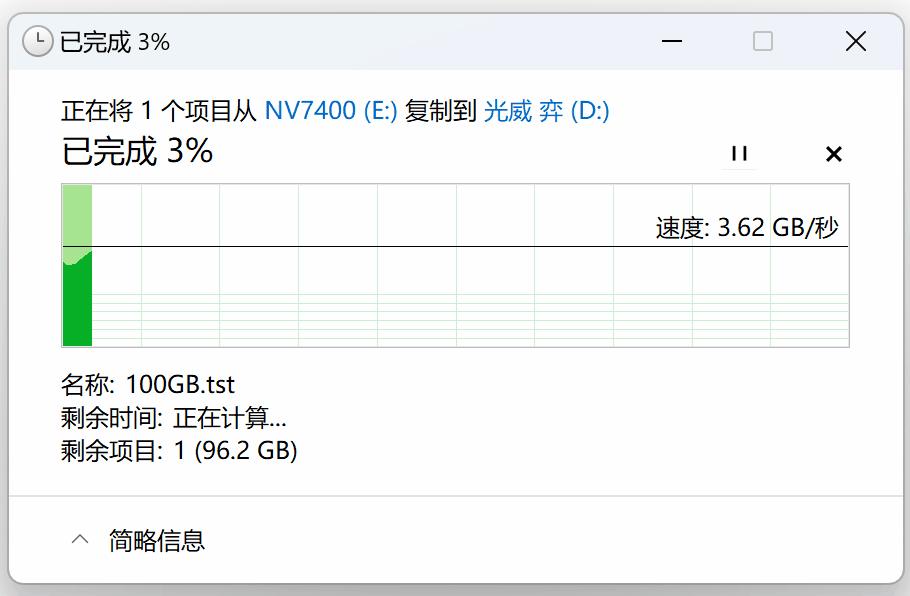
Task: Click the 复制到 text between drive links
Action: click(x=440, y=111)
